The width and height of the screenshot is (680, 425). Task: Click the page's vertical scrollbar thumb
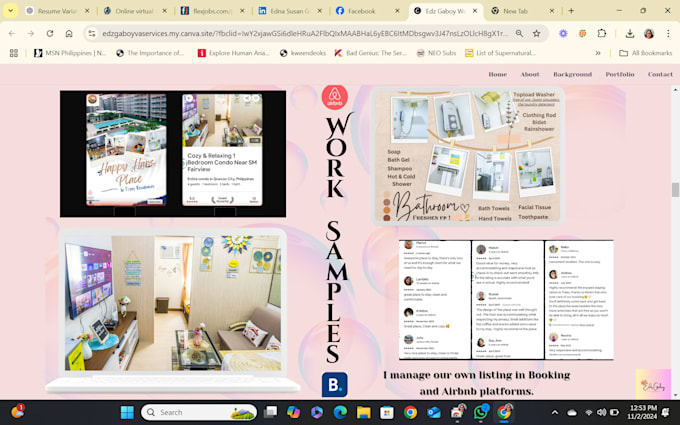(675, 190)
